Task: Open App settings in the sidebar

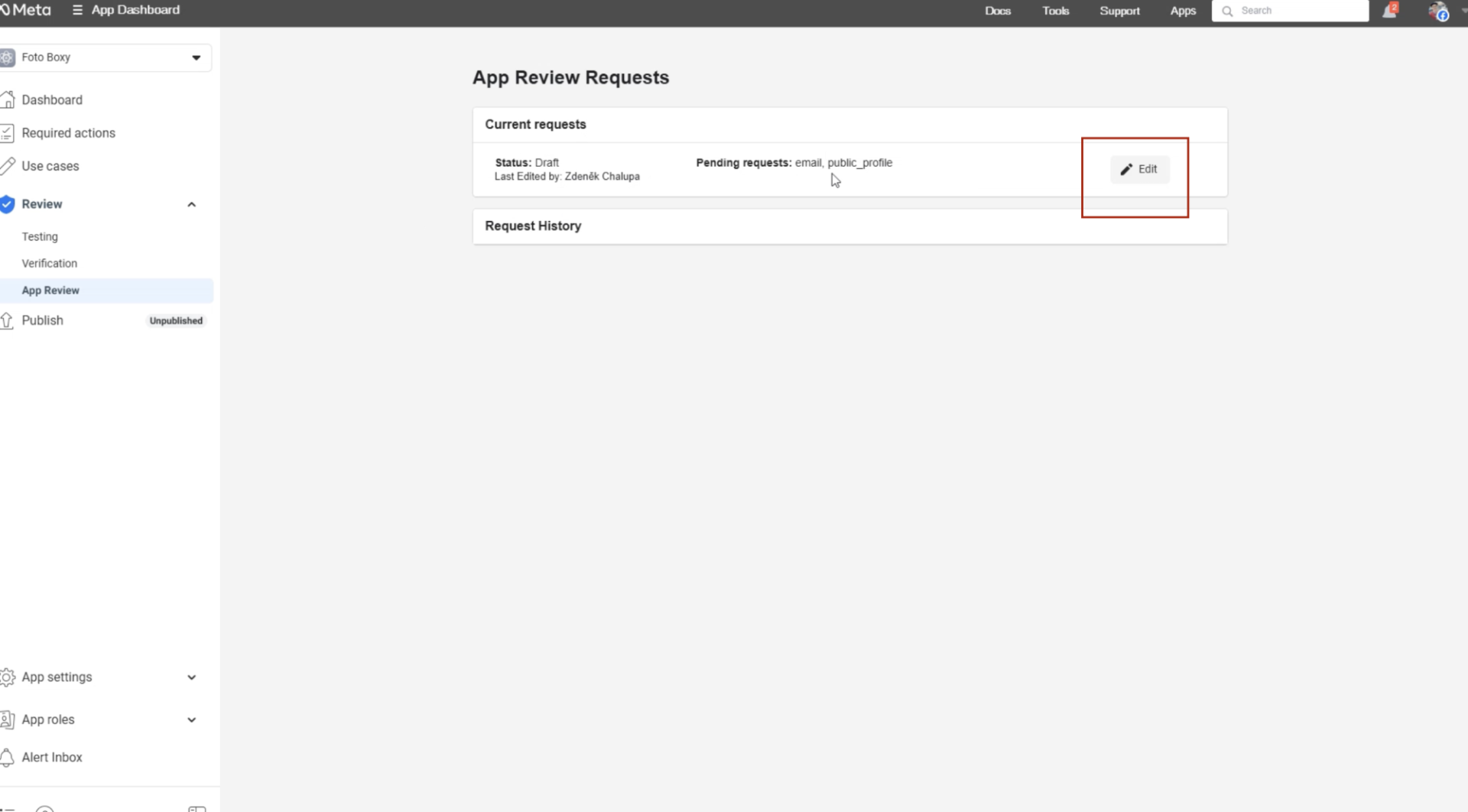Action: [57, 677]
